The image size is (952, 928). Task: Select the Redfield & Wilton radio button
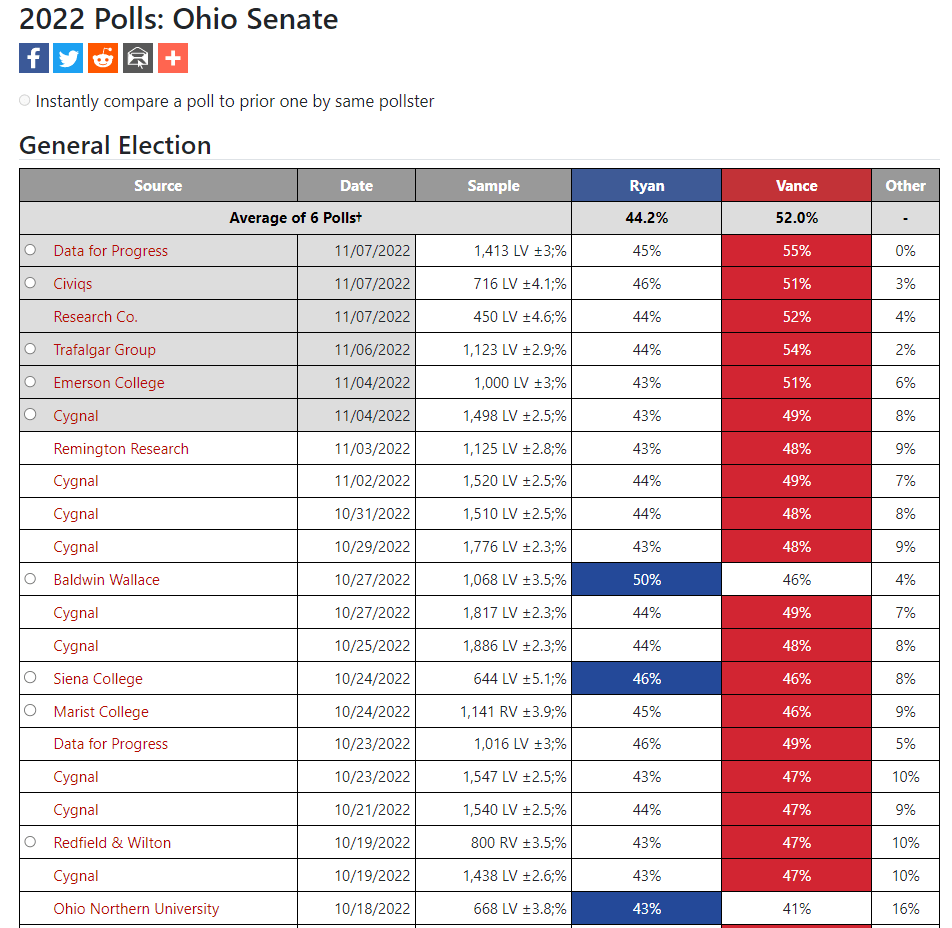click(x=30, y=842)
